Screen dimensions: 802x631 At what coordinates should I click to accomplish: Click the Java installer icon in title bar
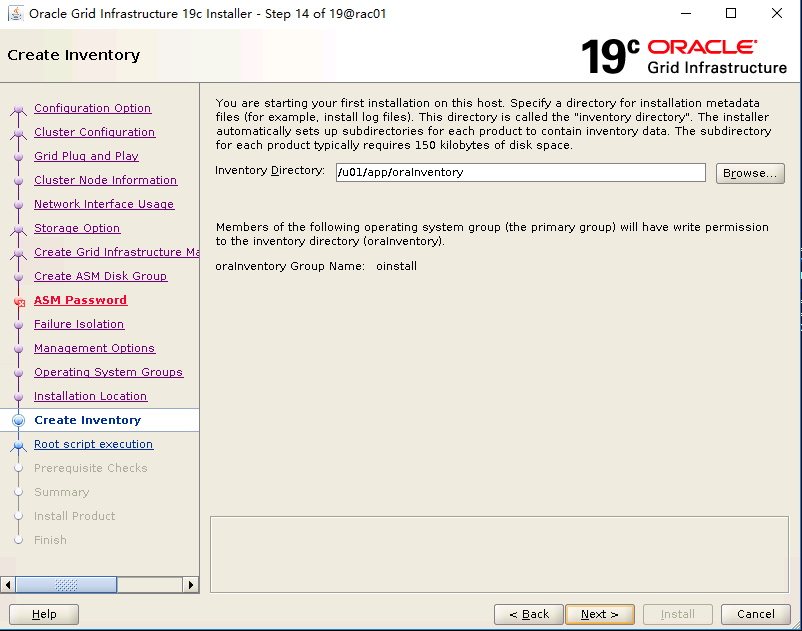point(16,13)
